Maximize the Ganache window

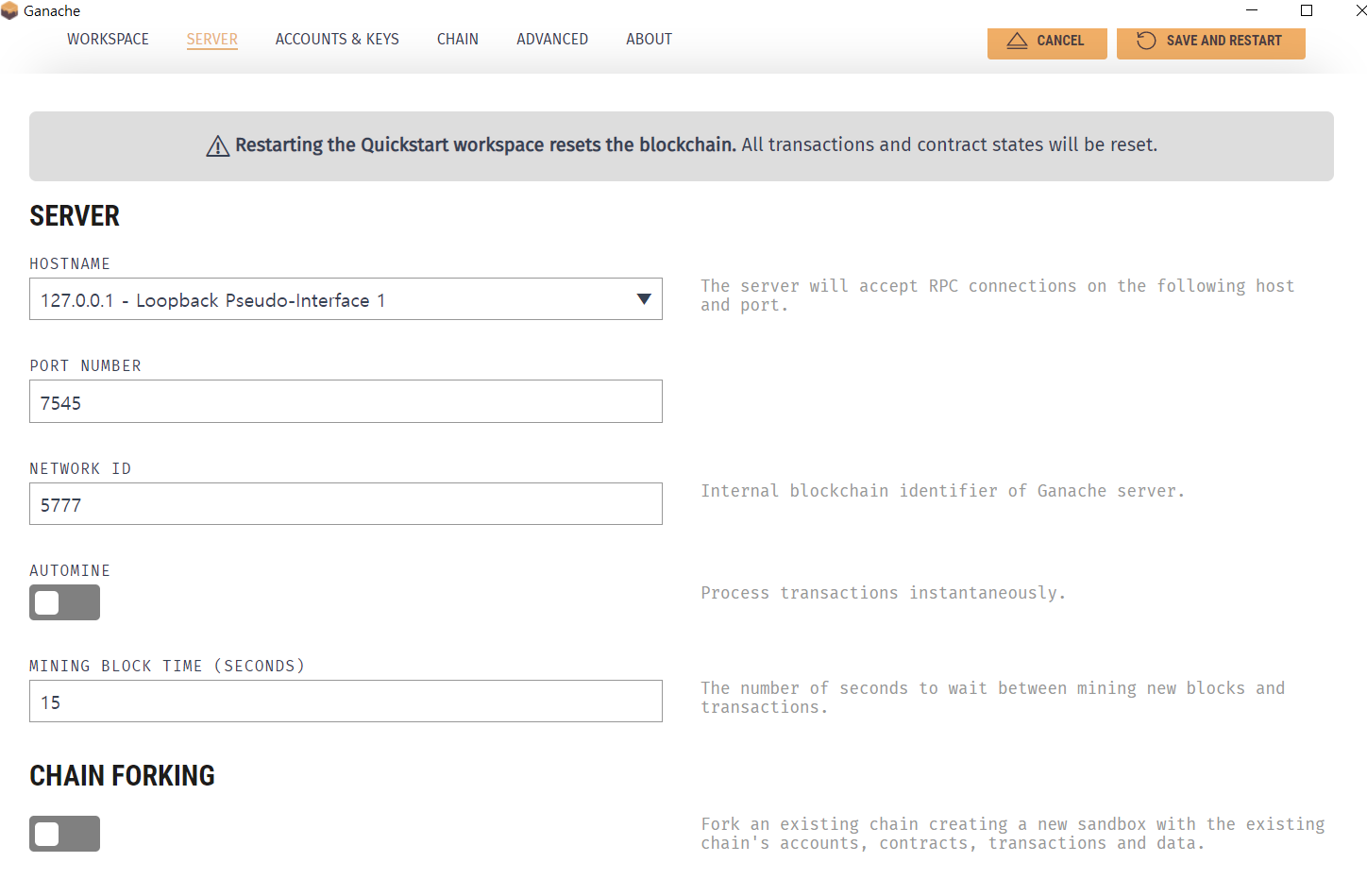(1307, 10)
